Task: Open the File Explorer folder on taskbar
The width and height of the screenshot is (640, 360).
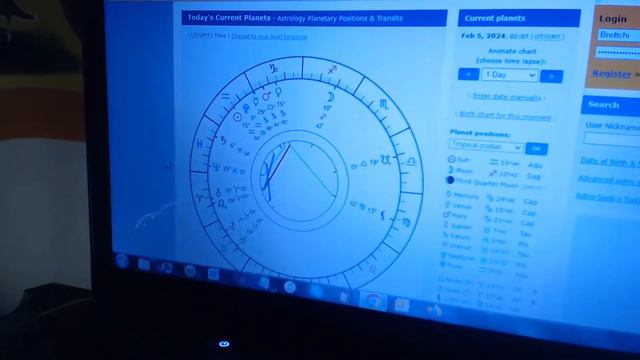Action: (144, 264)
